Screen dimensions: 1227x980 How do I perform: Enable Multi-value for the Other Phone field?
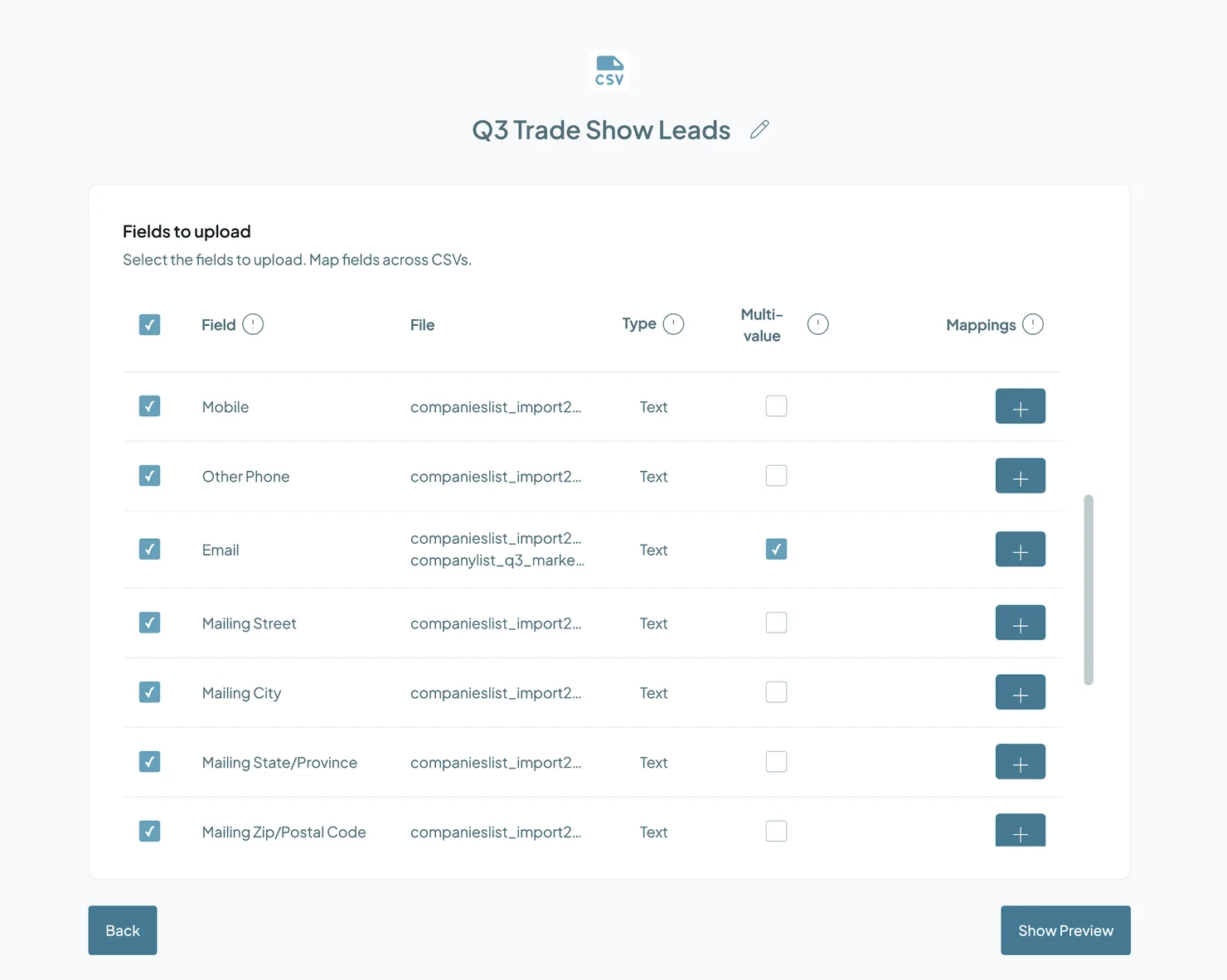pyautogui.click(x=776, y=476)
